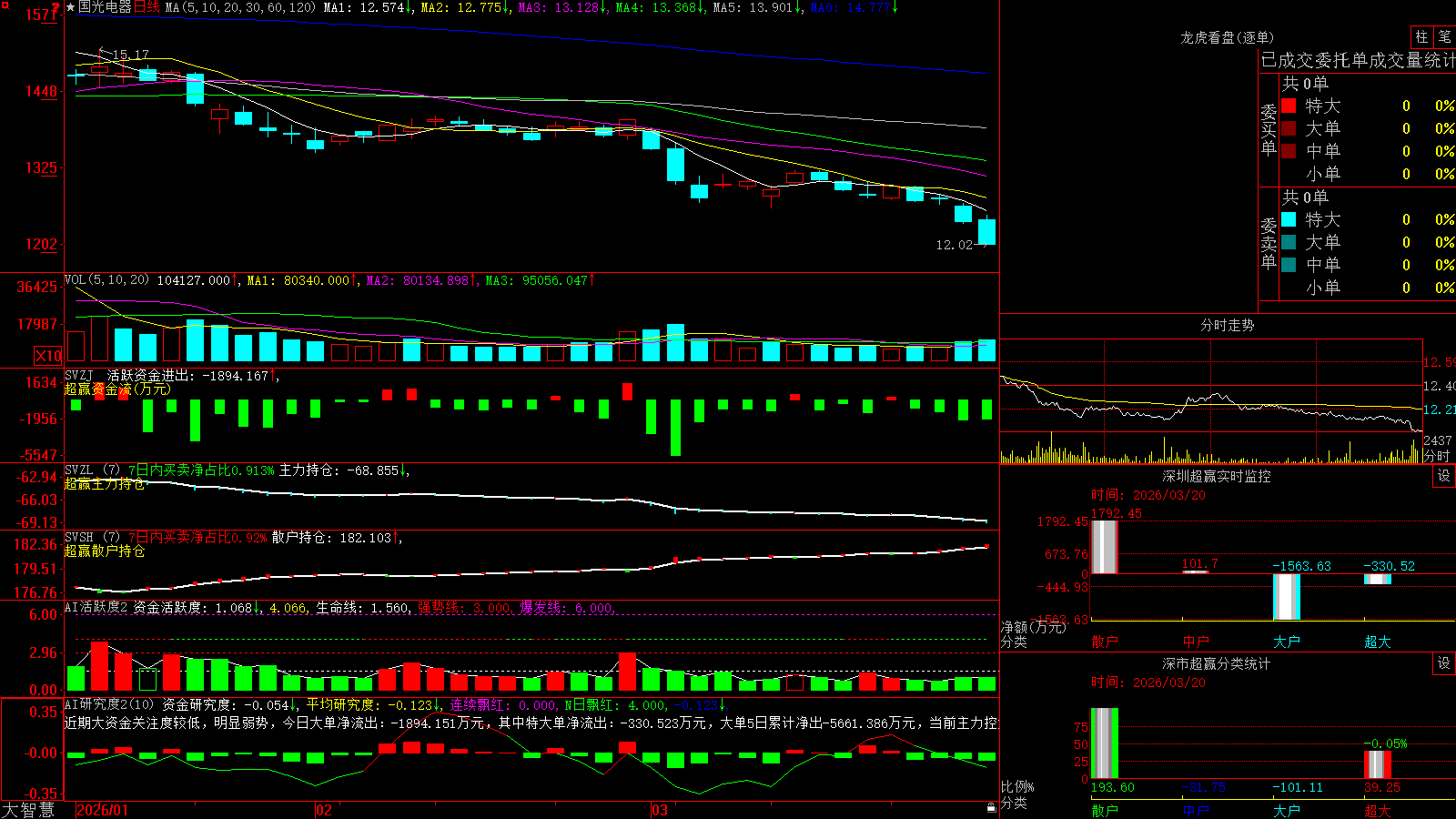The image size is (1456, 819).
Task: Click the lock icon at the timeline end
Action: [991, 808]
